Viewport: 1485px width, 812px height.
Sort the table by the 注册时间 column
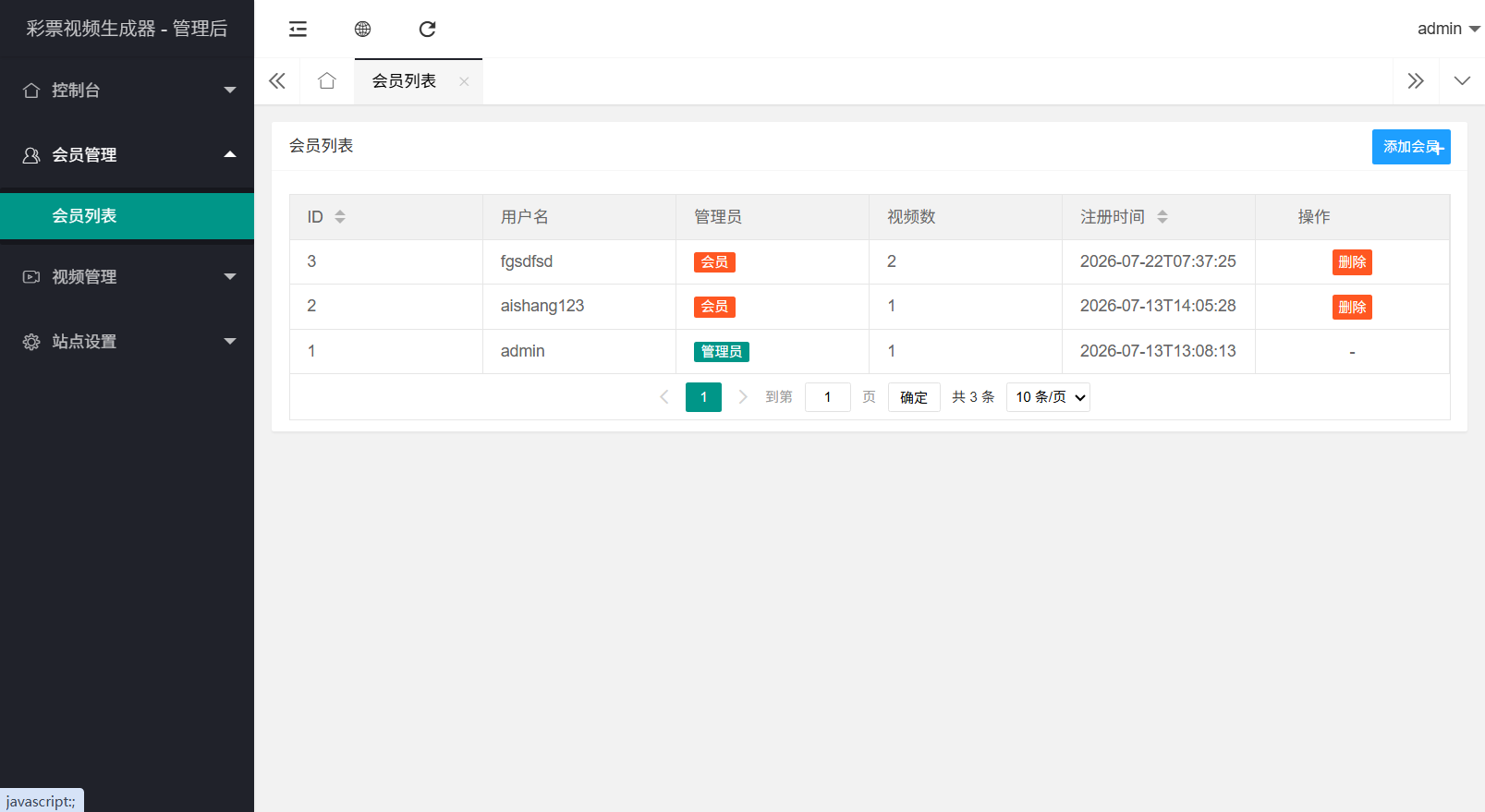coord(1162,217)
